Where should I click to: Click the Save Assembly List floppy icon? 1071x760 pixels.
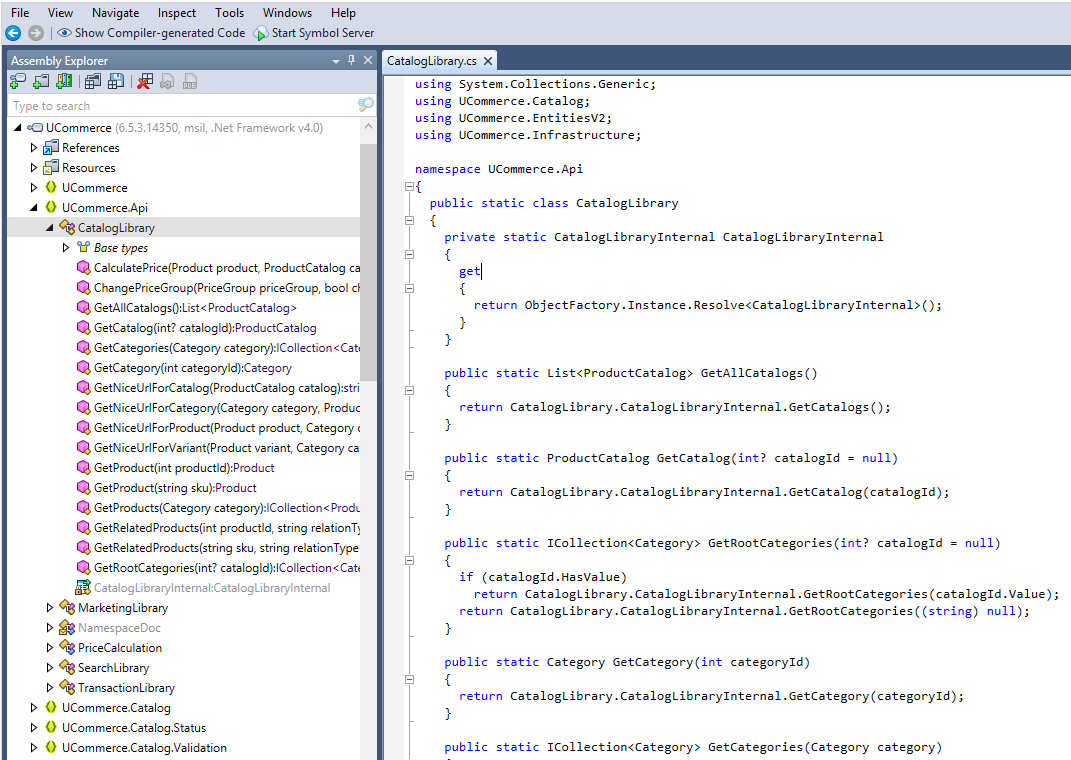tap(116, 82)
